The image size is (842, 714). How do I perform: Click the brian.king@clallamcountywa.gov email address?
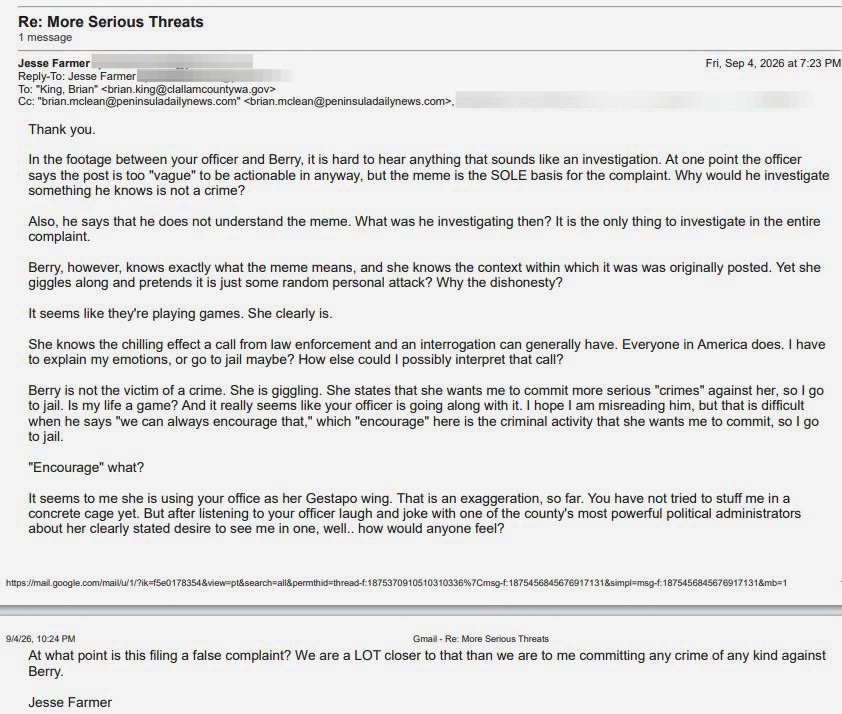coord(188,89)
